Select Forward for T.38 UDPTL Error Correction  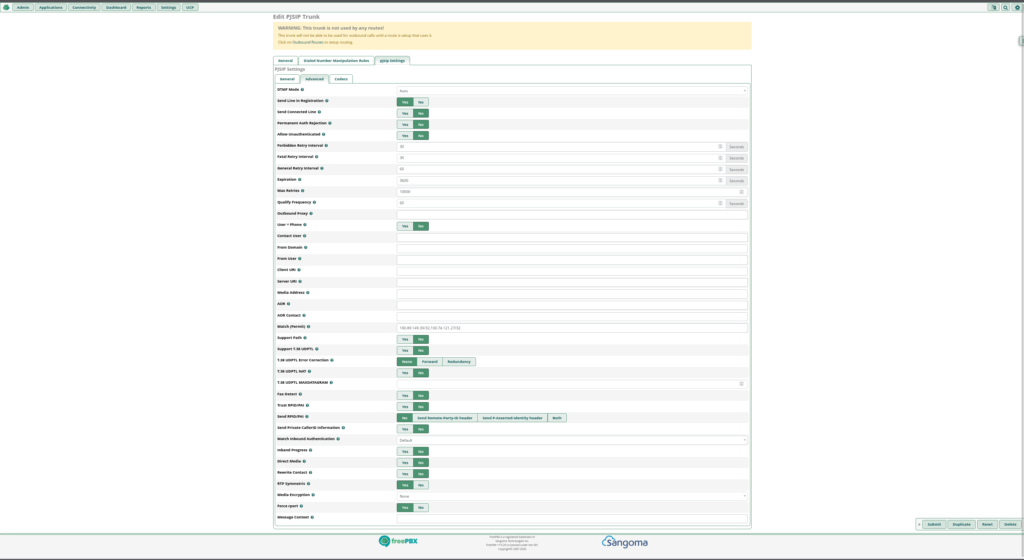click(430, 361)
